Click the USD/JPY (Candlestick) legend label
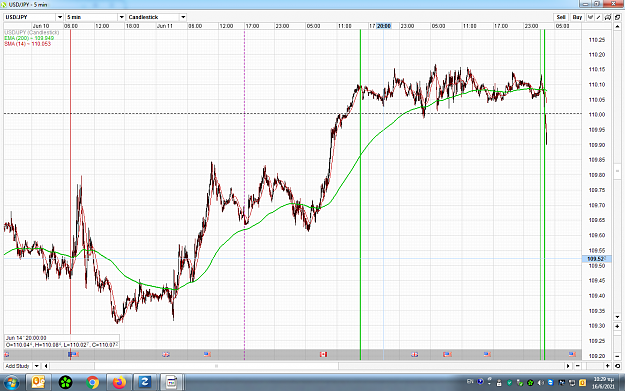 click(x=32, y=32)
